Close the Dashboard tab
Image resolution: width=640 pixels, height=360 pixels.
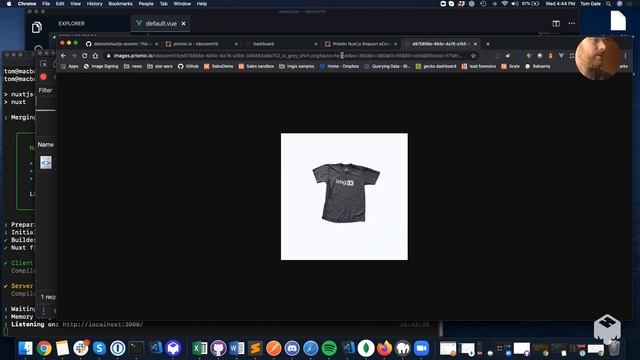[316, 44]
